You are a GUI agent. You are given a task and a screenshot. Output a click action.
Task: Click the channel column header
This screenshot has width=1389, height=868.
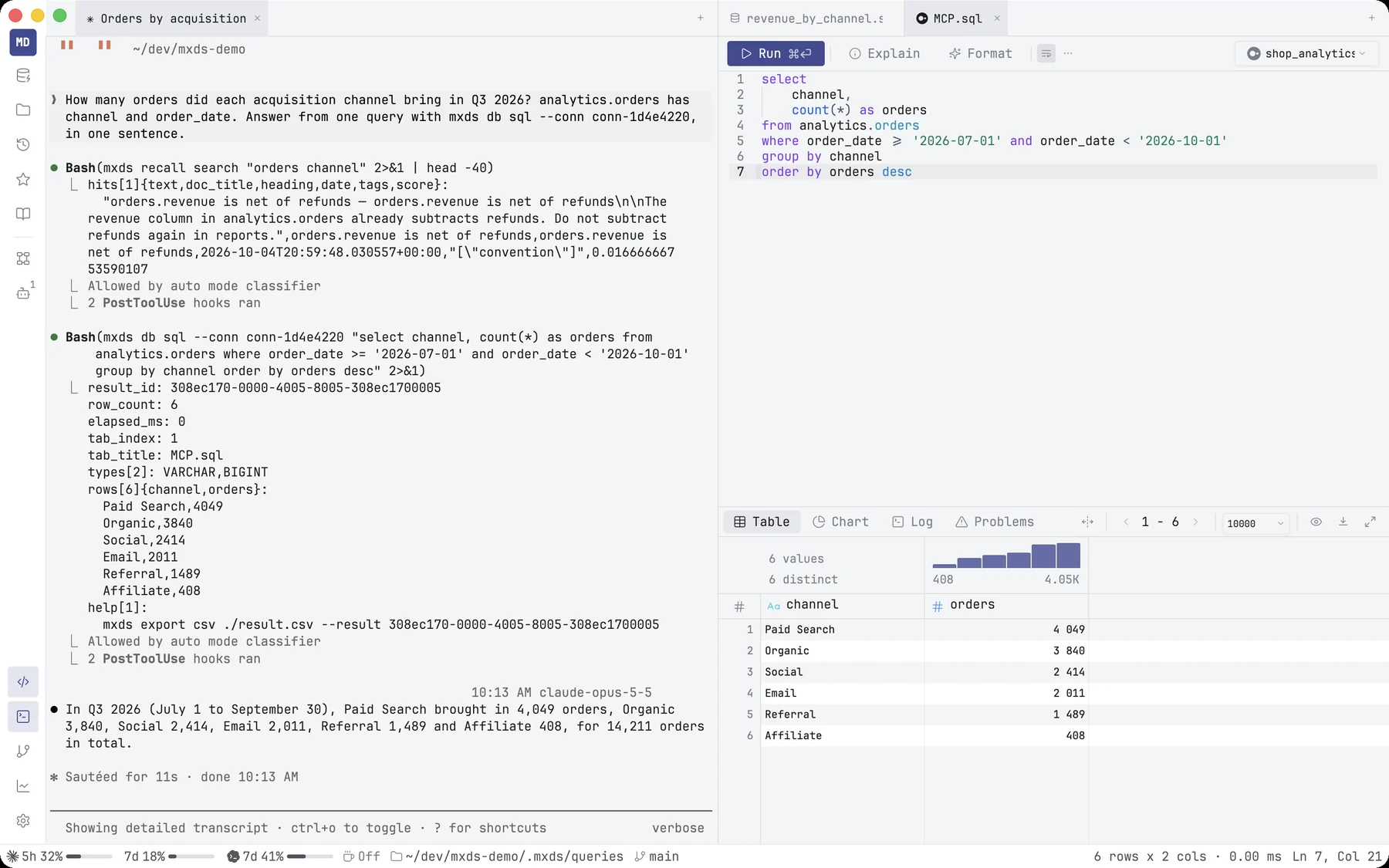(843, 606)
